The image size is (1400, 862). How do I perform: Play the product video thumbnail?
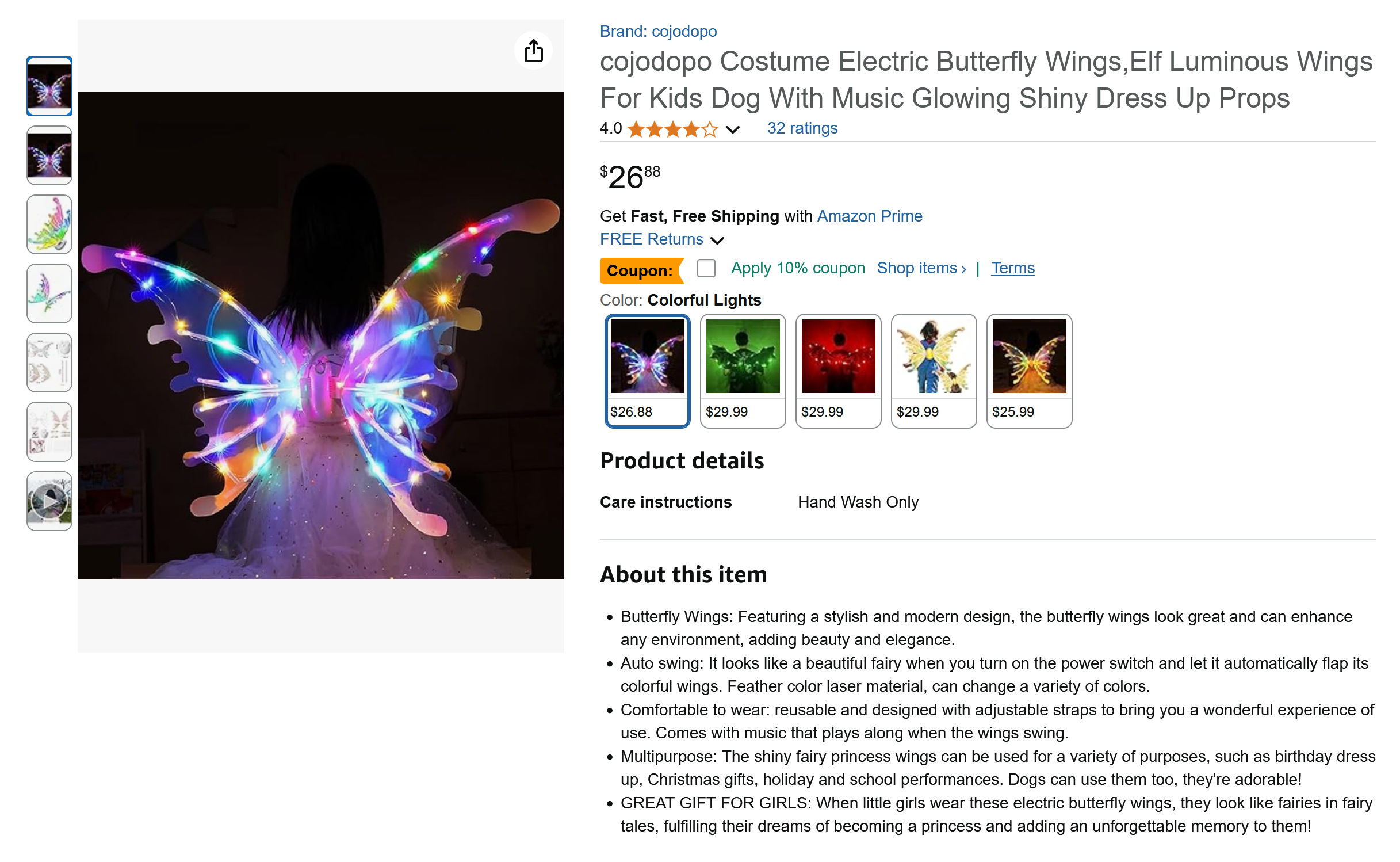click(x=49, y=501)
